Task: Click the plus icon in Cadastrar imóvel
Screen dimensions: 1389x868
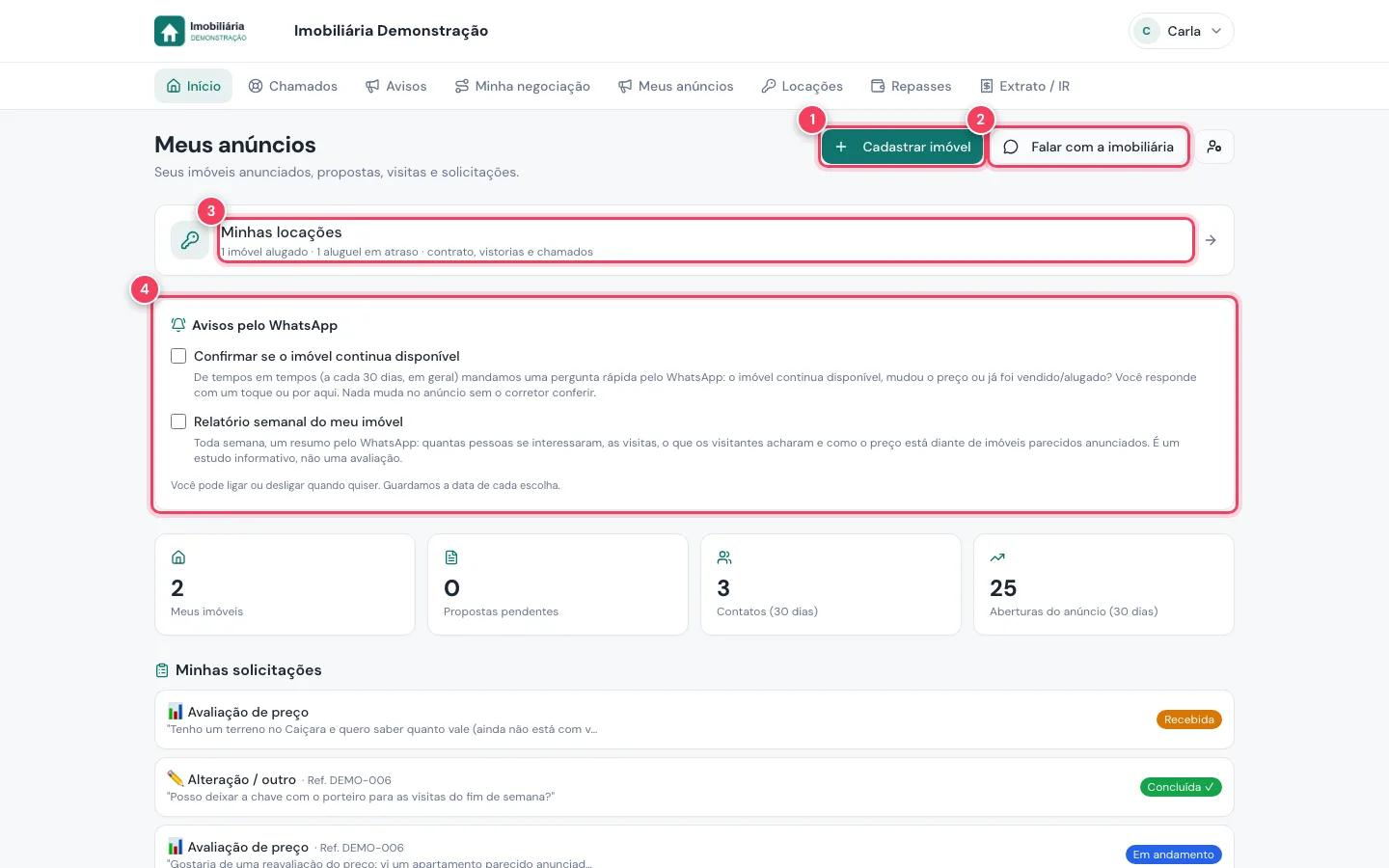Action: click(841, 147)
